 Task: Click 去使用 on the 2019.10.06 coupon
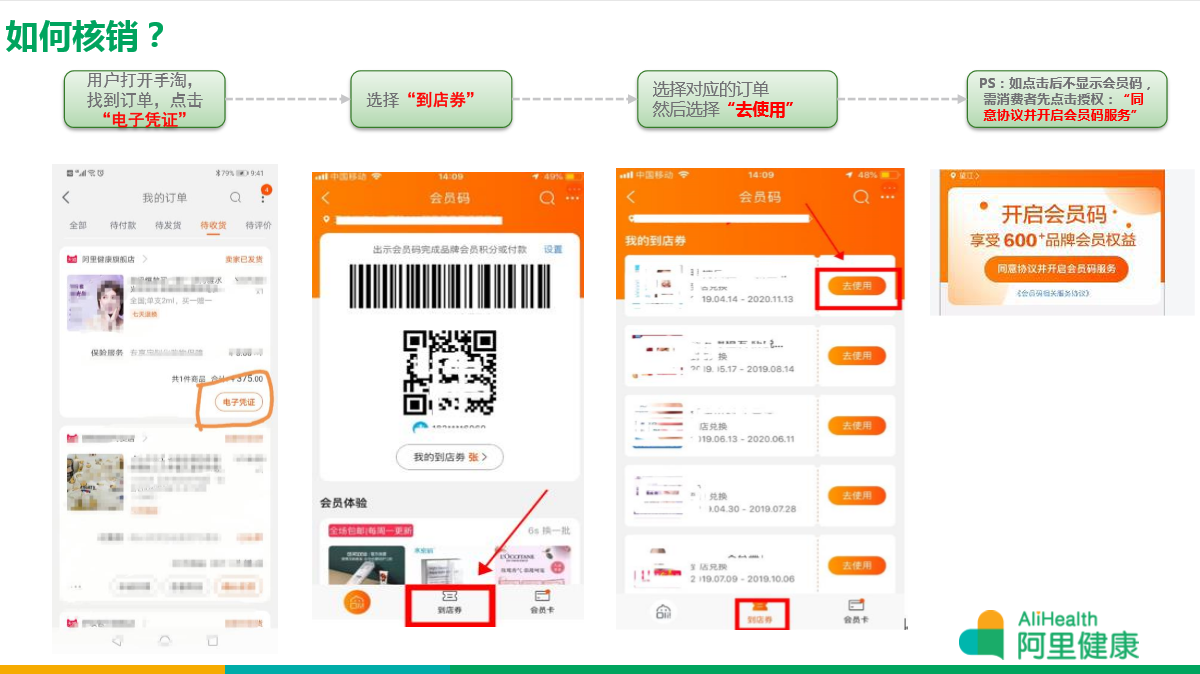tap(857, 565)
